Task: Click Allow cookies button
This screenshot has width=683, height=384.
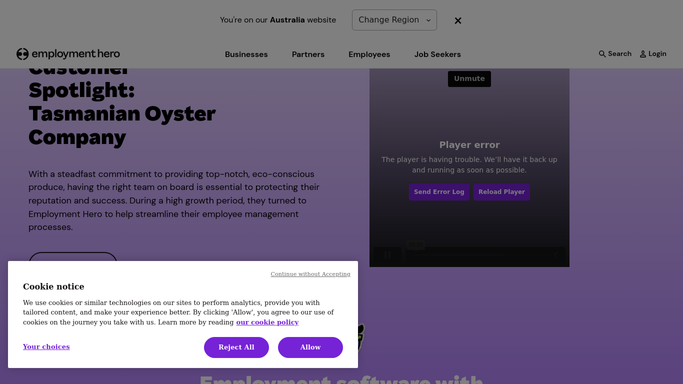Action: pos(310,347)
